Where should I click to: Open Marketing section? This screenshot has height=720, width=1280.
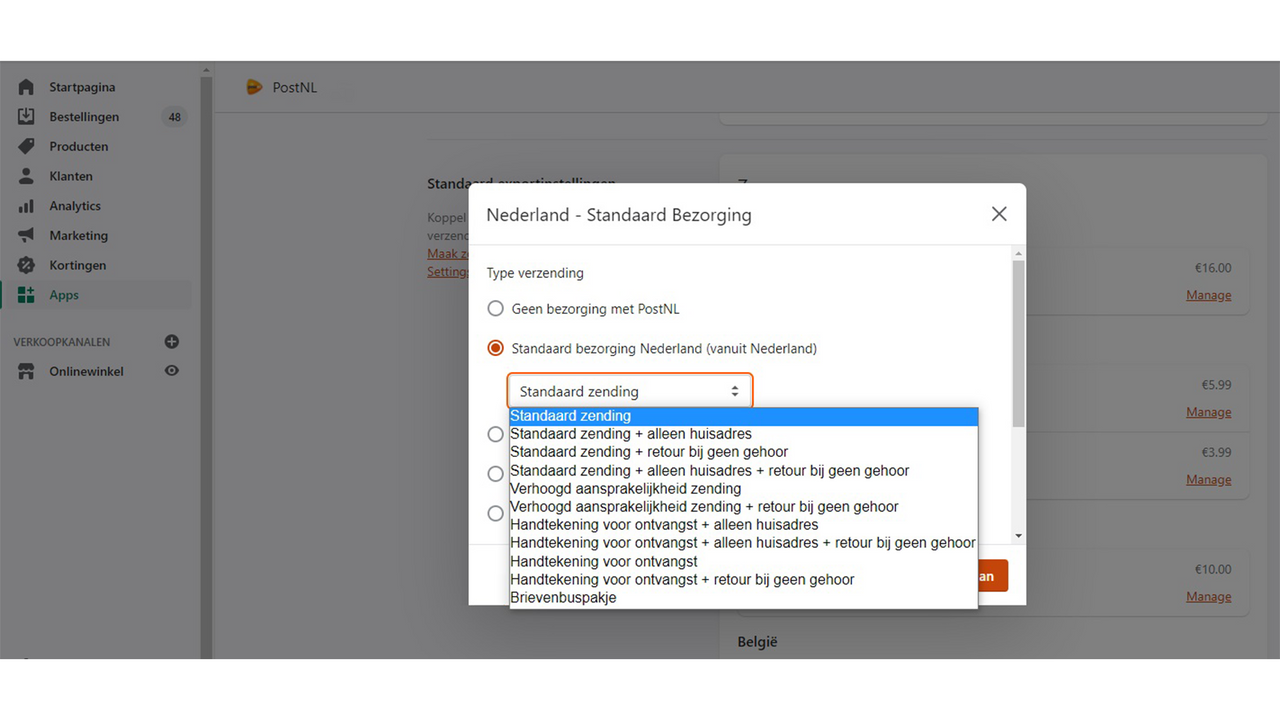click(79, 236)
